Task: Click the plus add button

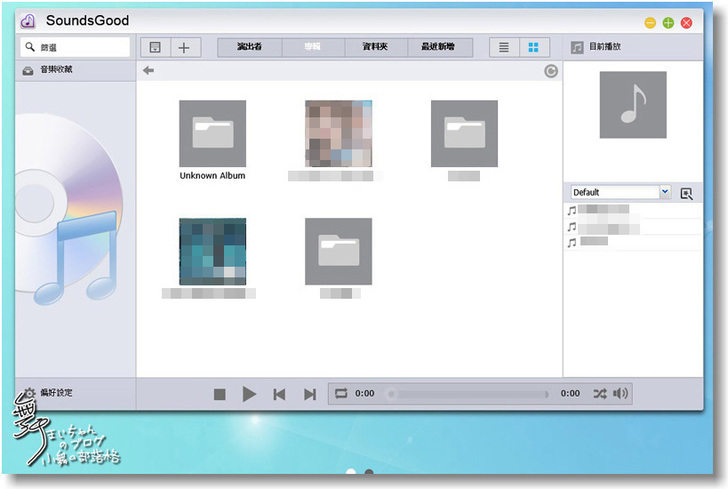Action: click(184, 47)
